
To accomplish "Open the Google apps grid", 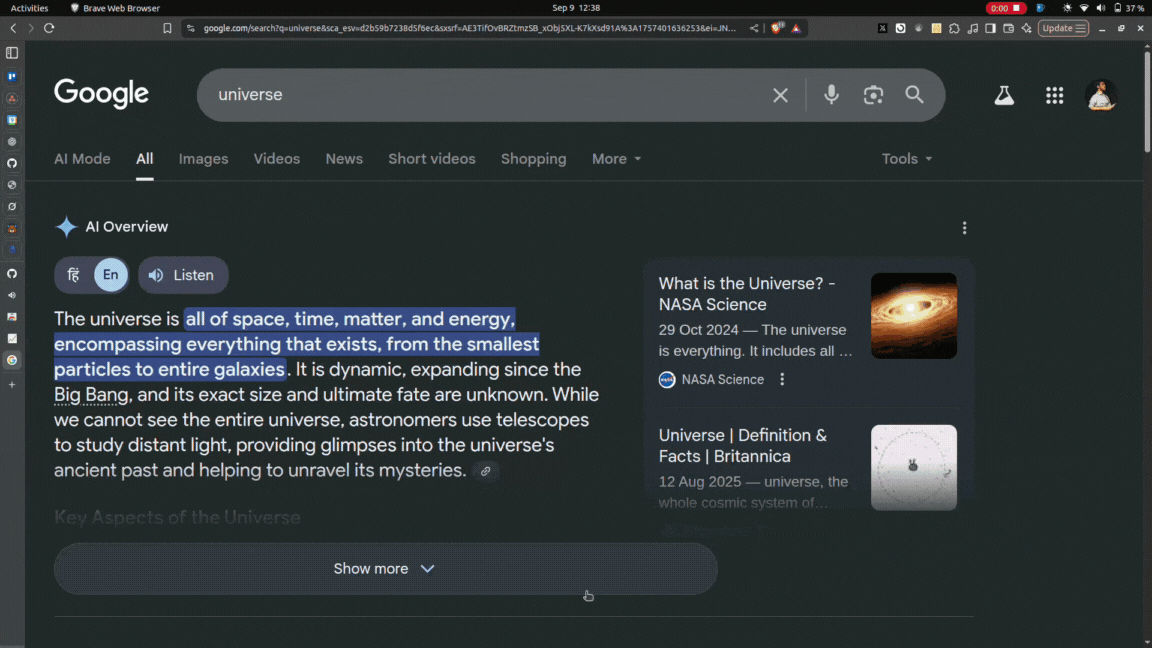I will click(x=1054, y=94).
